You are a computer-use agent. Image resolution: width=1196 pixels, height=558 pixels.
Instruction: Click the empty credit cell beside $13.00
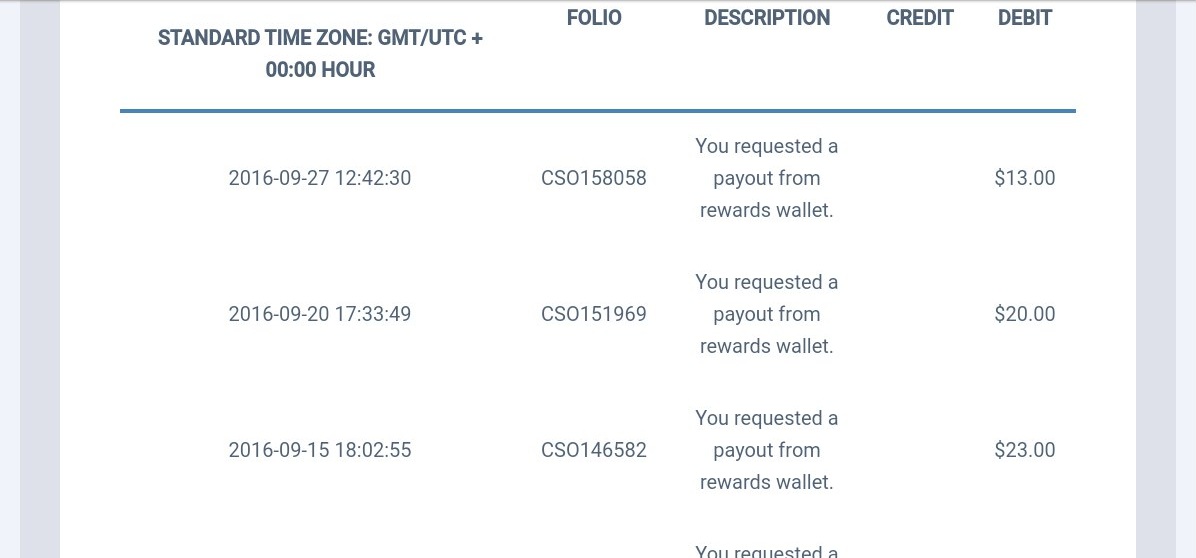[x=920, y=178]
